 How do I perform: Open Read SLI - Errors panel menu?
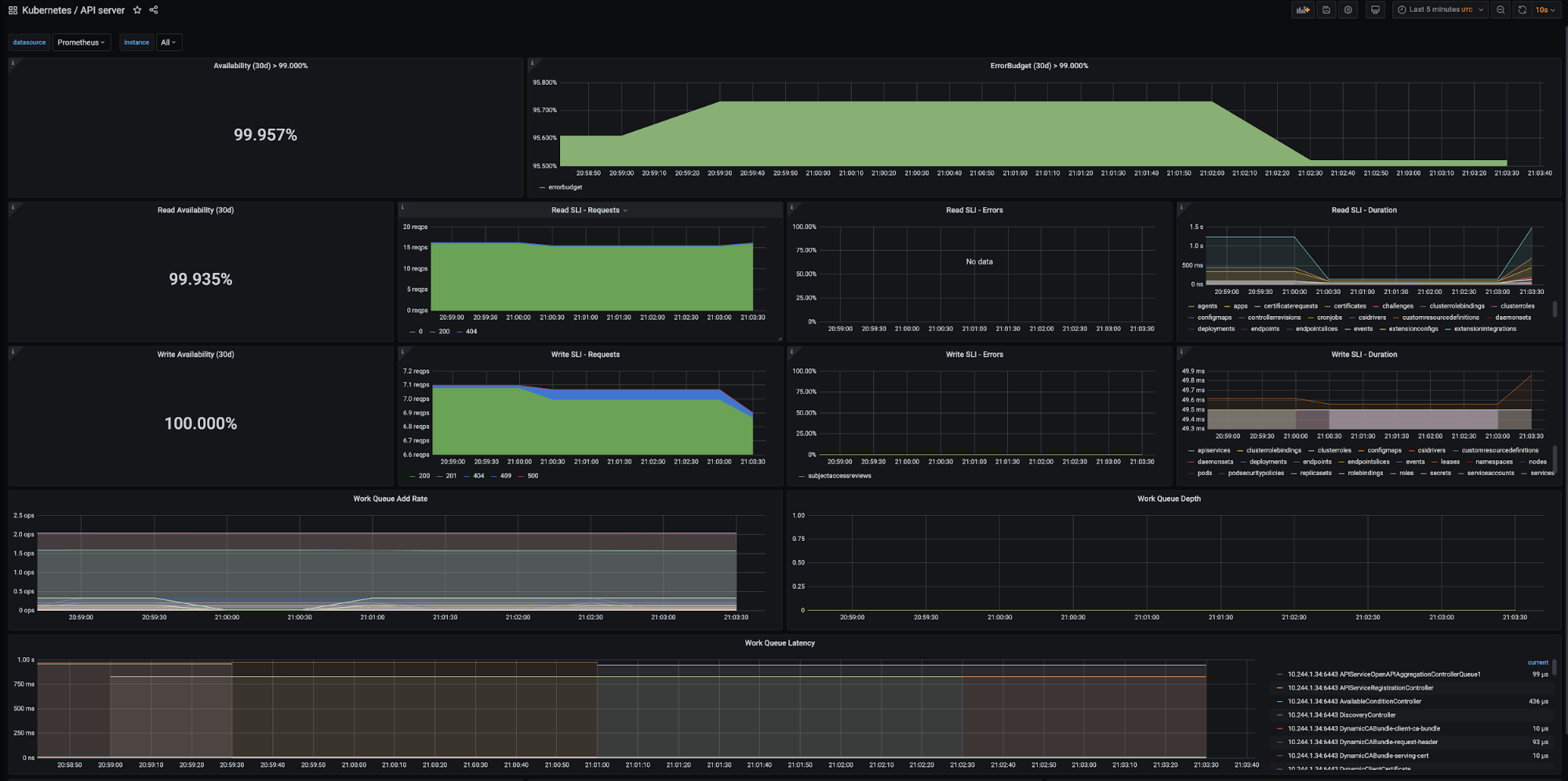pyautogui.click(x=974, y=210)
